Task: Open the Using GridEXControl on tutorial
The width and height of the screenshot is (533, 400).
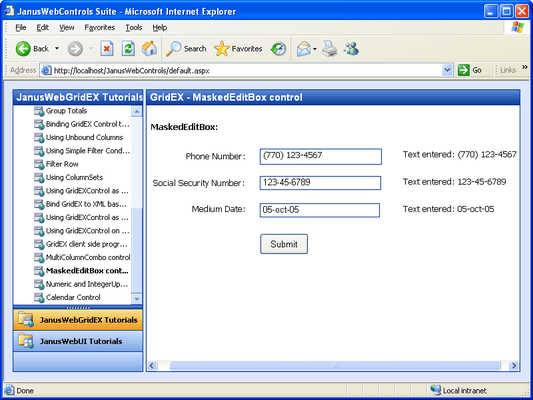Action: tap(87, 231)
